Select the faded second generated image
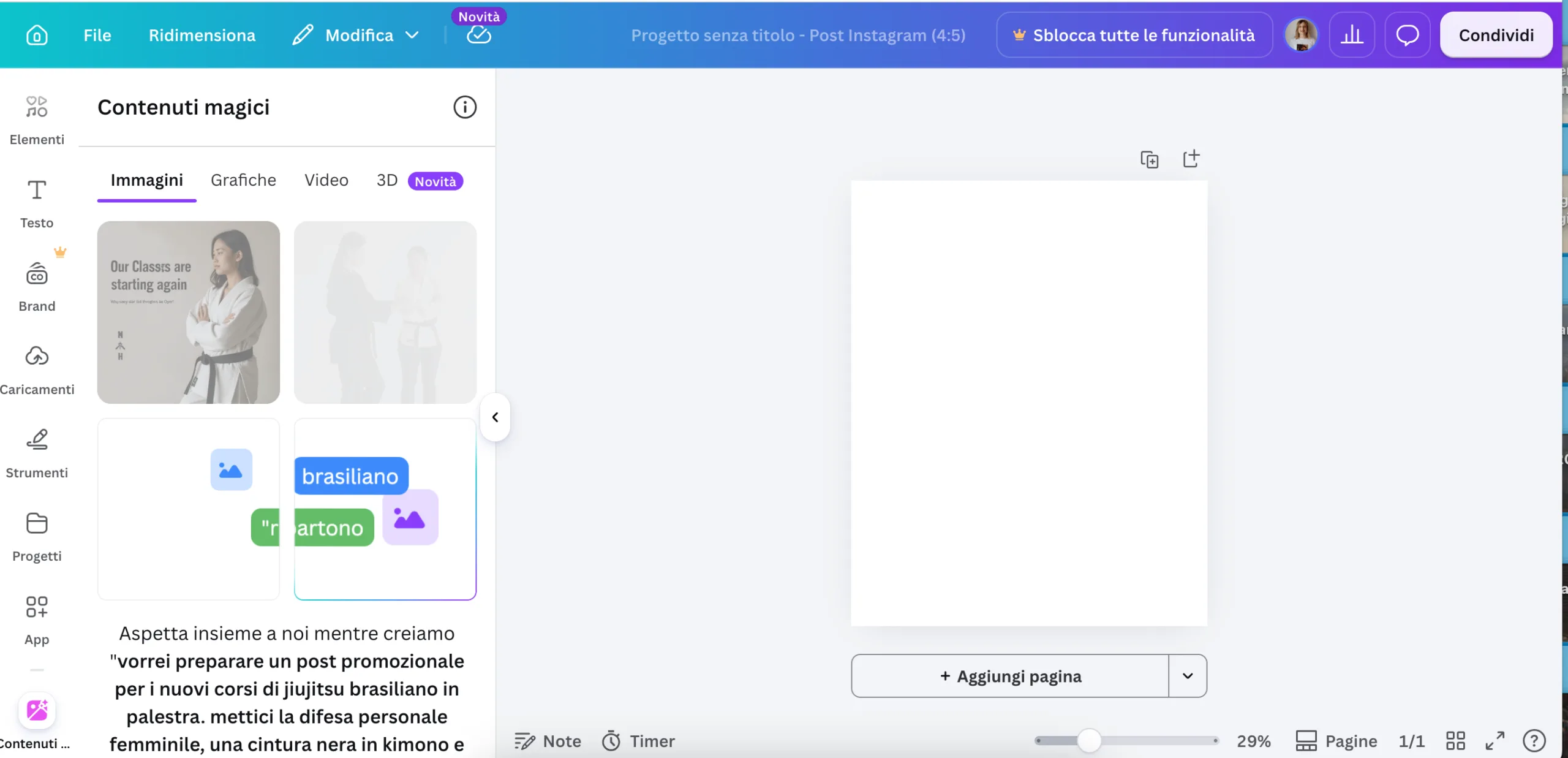 click(x=385, y=313)
